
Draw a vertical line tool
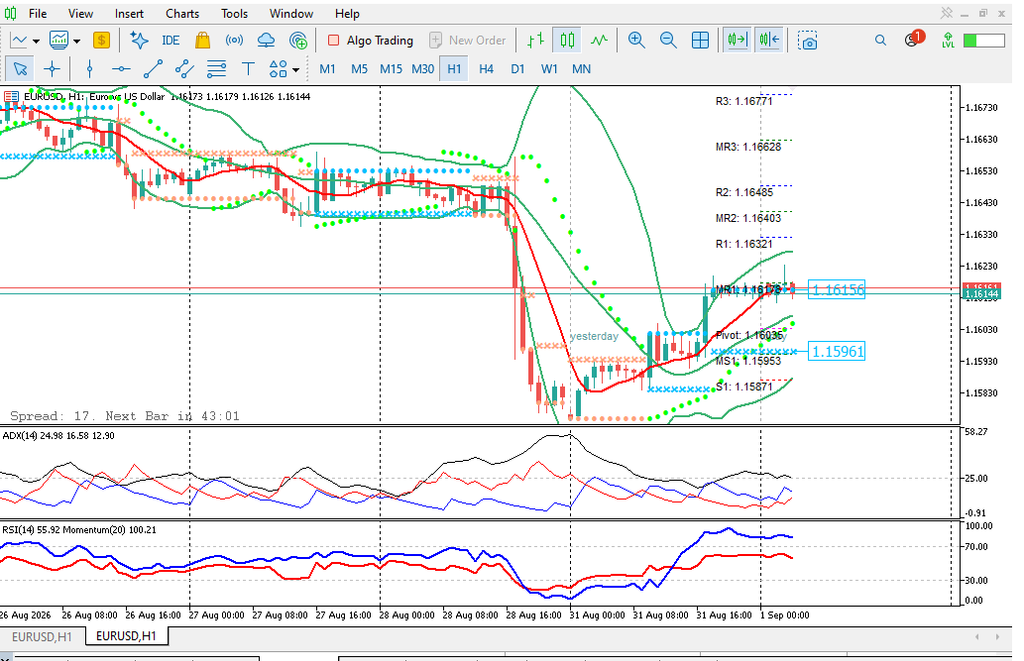90,69
